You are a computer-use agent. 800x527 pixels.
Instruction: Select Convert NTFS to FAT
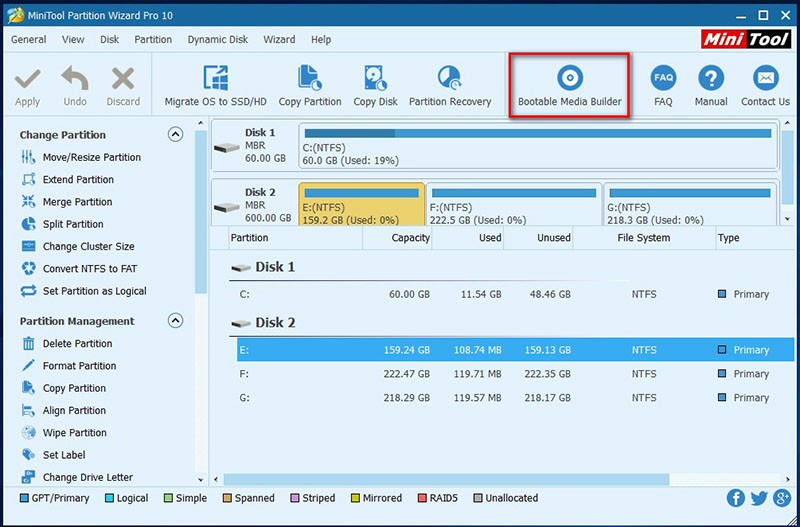pyautogui.click(x=79, y=269)
